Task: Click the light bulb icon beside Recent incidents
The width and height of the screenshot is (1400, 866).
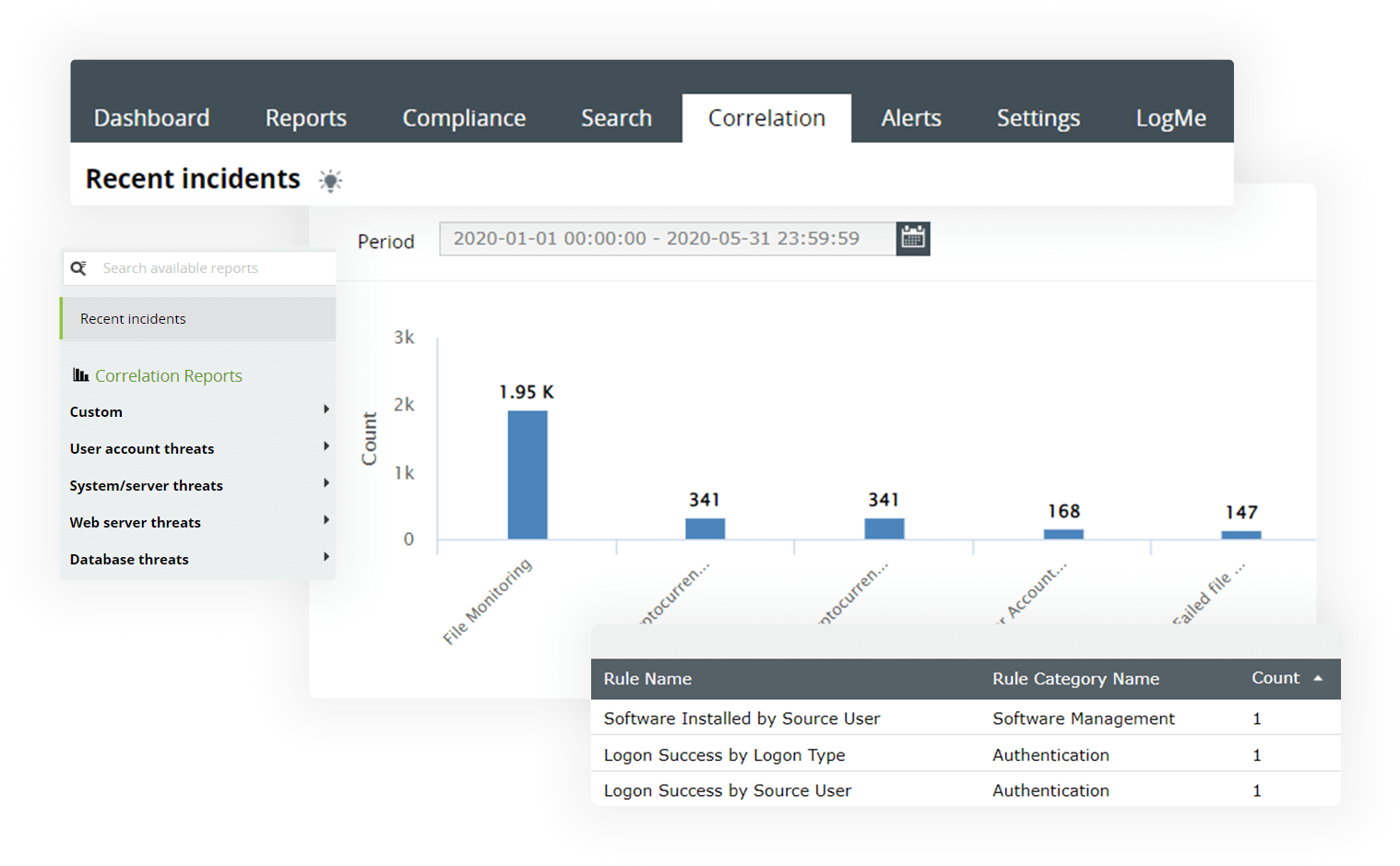Action: 330,180
